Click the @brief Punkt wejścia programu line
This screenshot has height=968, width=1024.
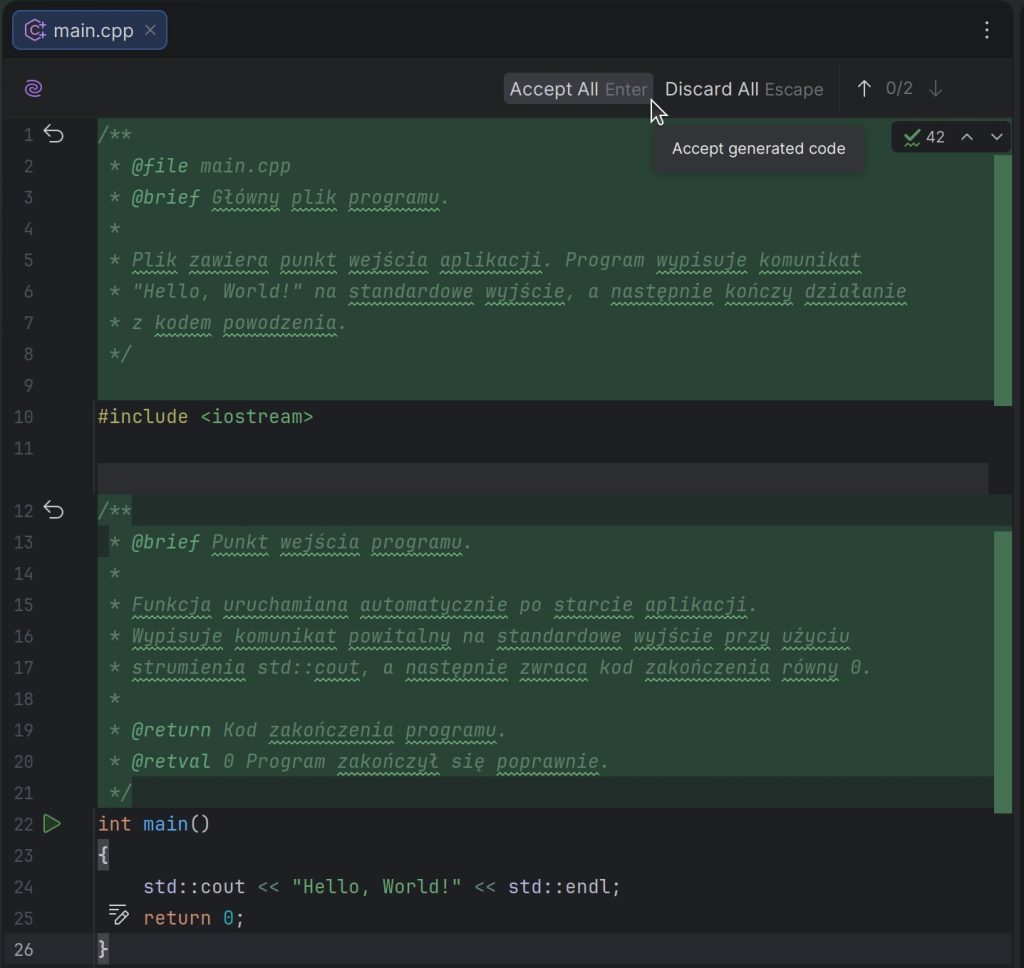point(290,542)
